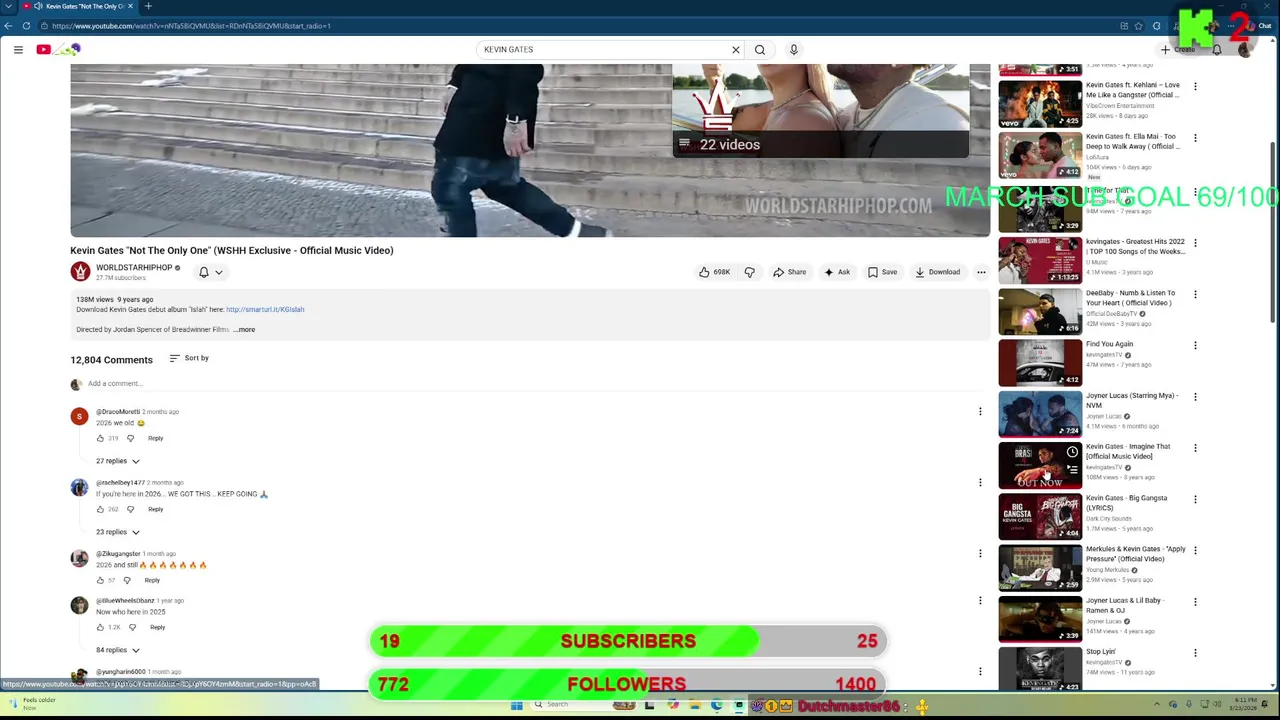Expand the 84 replies thread
Image resolution: width=1280 pixels, height=720 pixels.
point(118,650)
